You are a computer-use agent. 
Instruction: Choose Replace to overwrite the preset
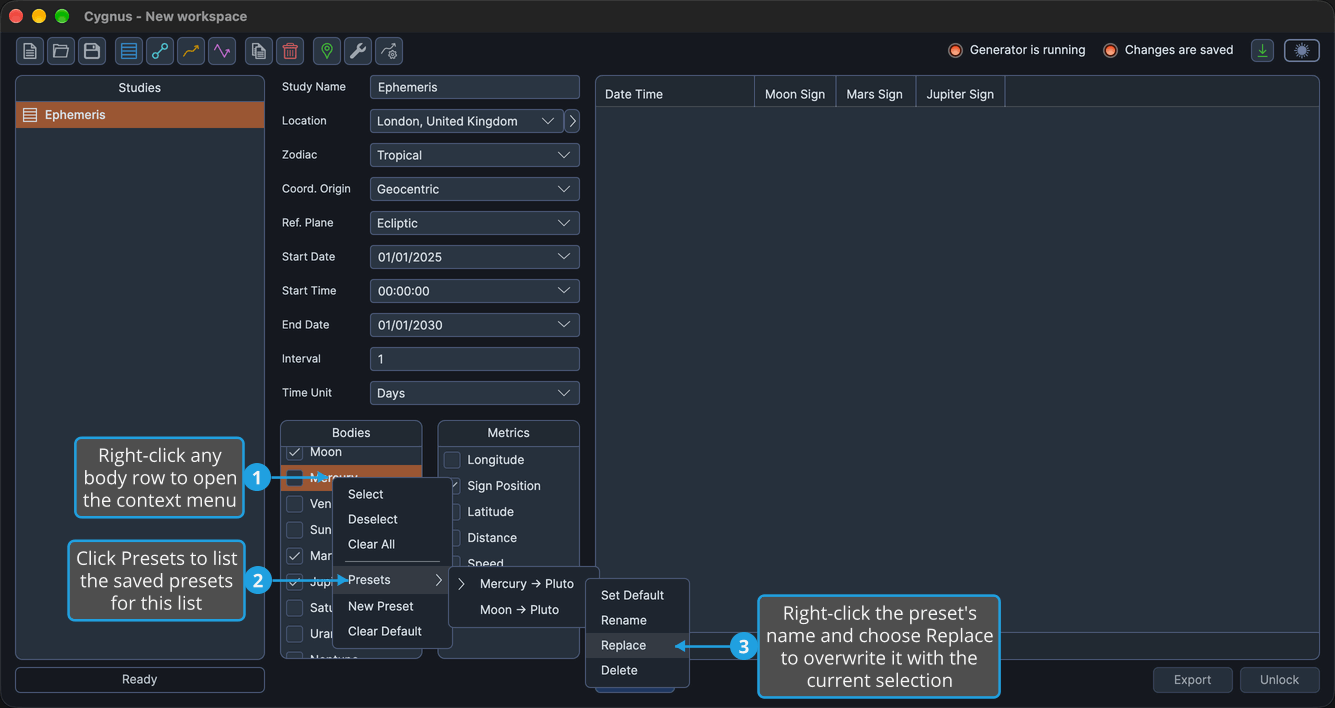[x=637, y=645]
